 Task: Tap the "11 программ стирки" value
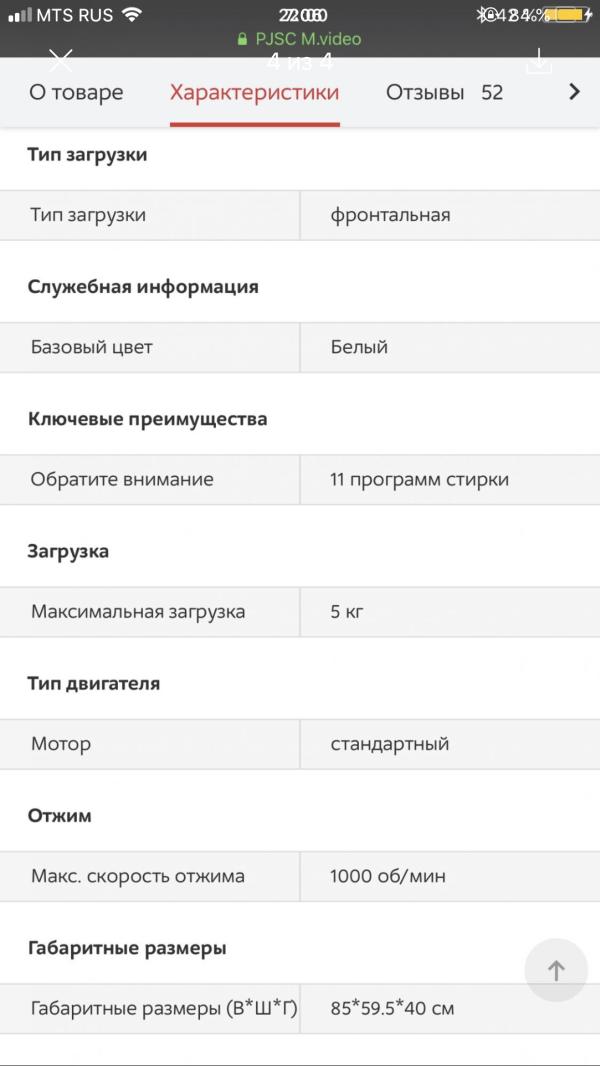(x=419, y=479)
